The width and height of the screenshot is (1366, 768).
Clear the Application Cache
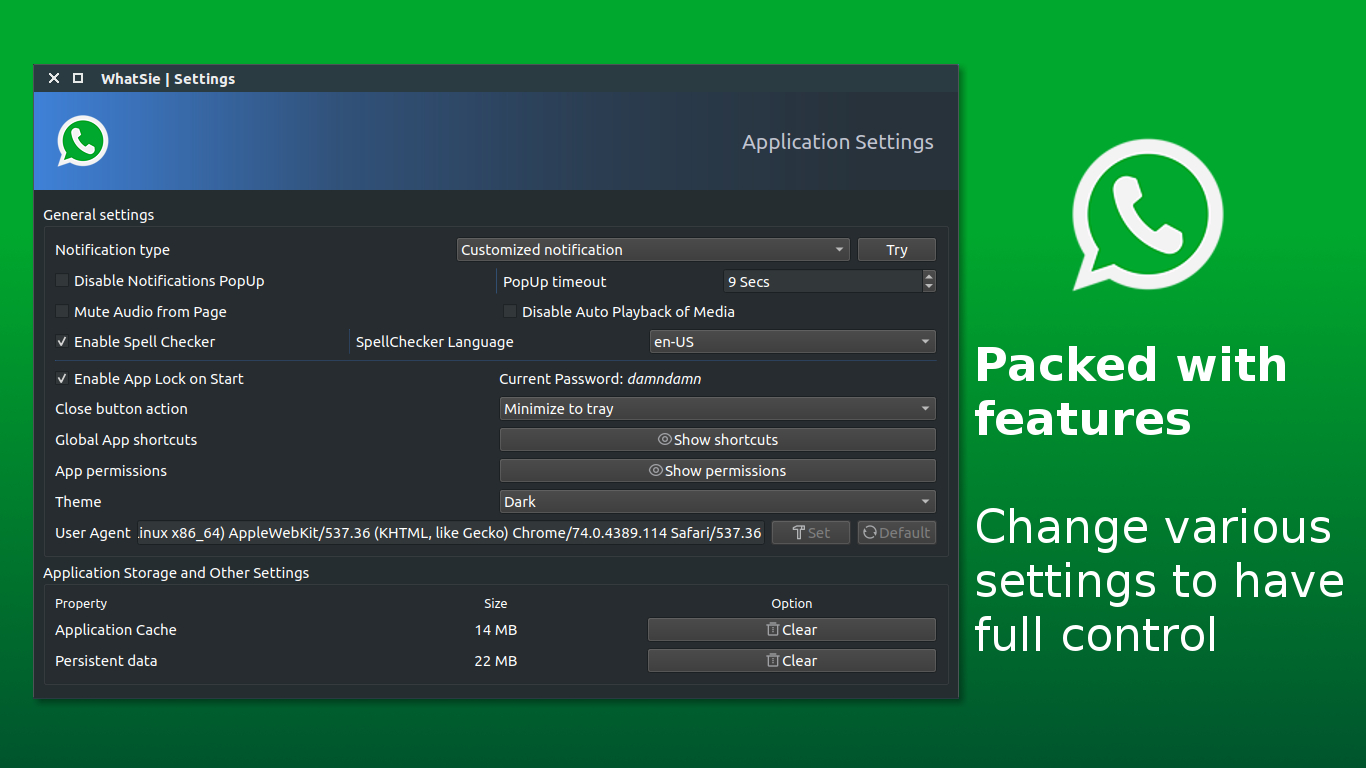coord(792,630)
